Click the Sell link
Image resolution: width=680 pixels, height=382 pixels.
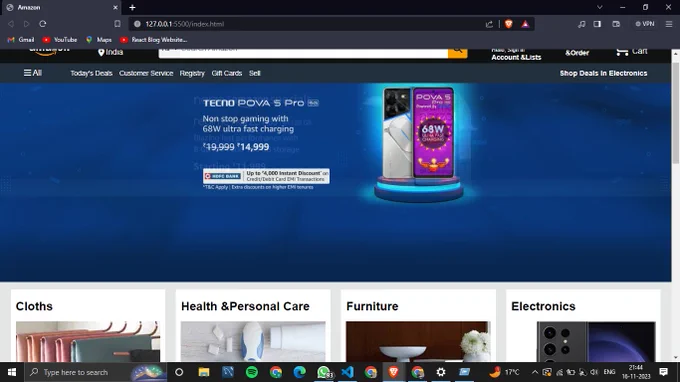tap(255, 73)
